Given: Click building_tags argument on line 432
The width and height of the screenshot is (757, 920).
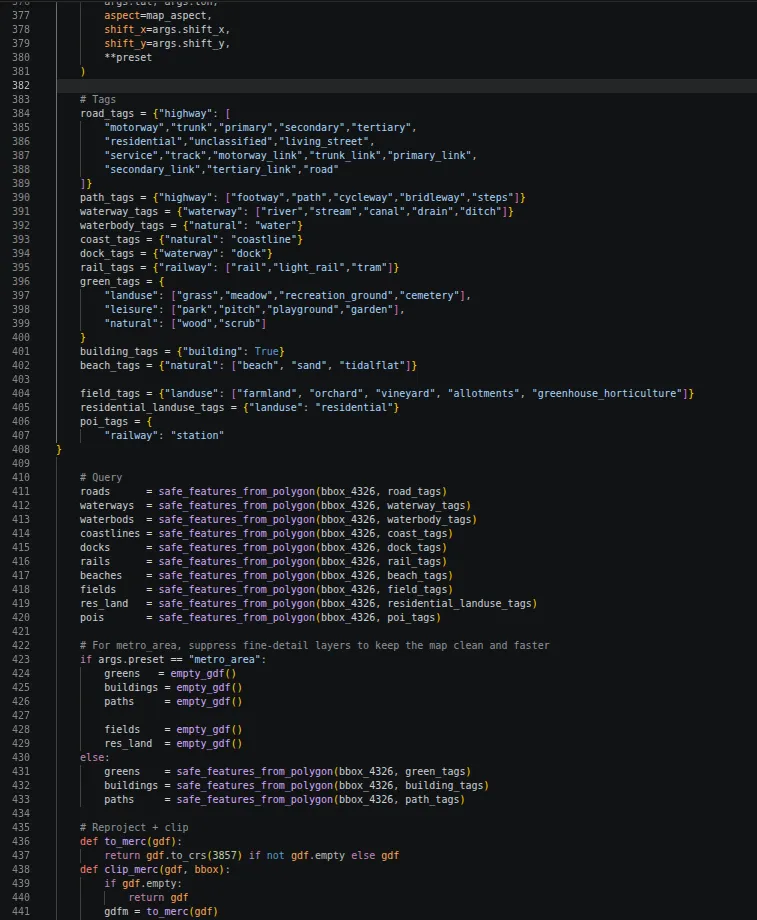Looking at the screenshot, I should (x=444, y=786).
